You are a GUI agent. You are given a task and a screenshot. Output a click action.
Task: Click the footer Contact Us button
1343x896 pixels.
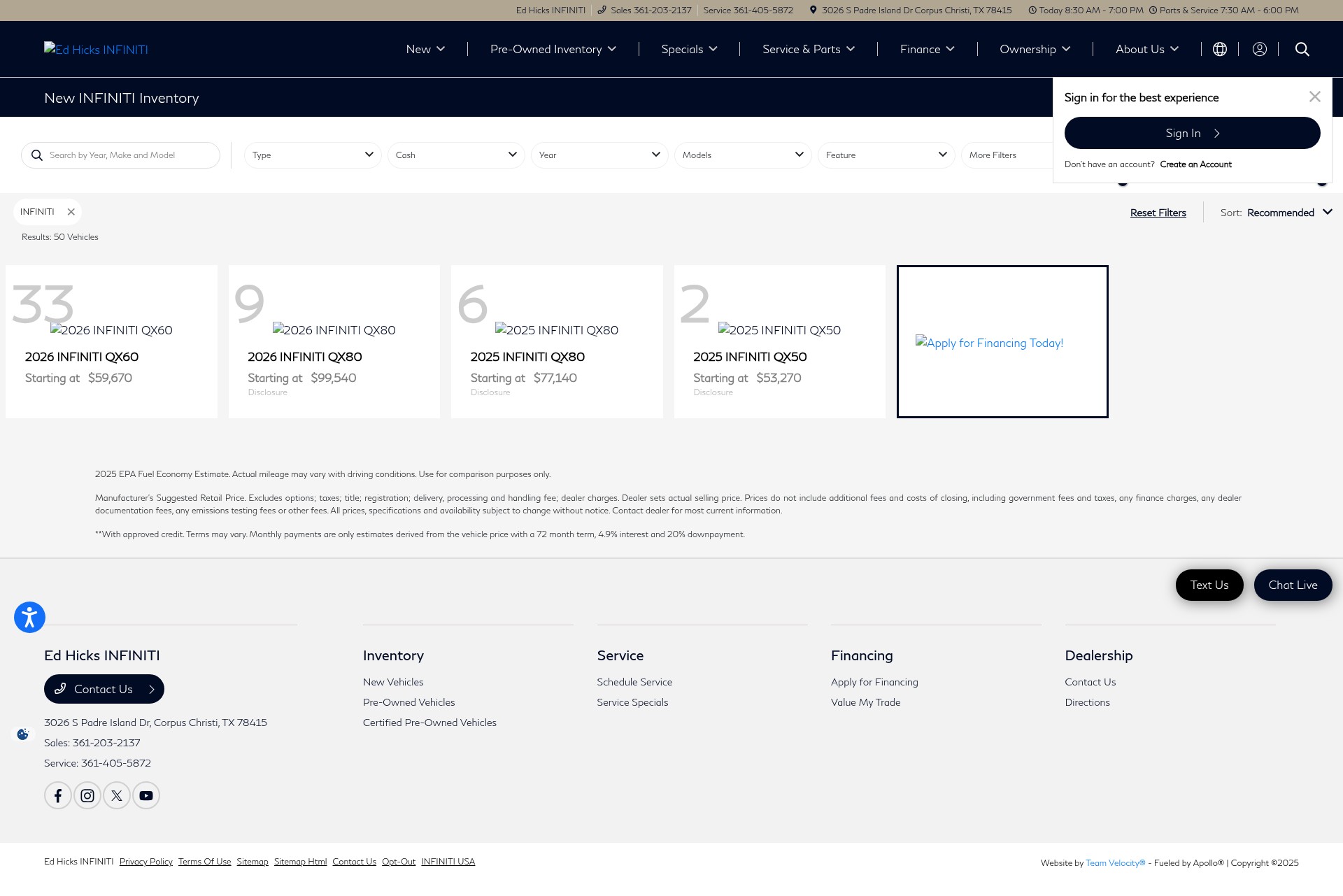coord(104,689)
